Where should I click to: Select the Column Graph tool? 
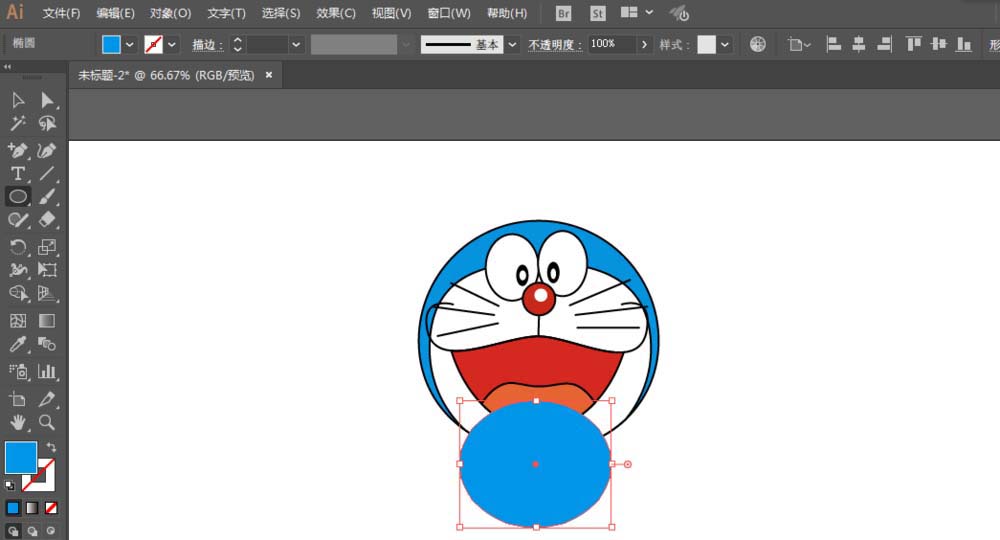coord(47,371)
